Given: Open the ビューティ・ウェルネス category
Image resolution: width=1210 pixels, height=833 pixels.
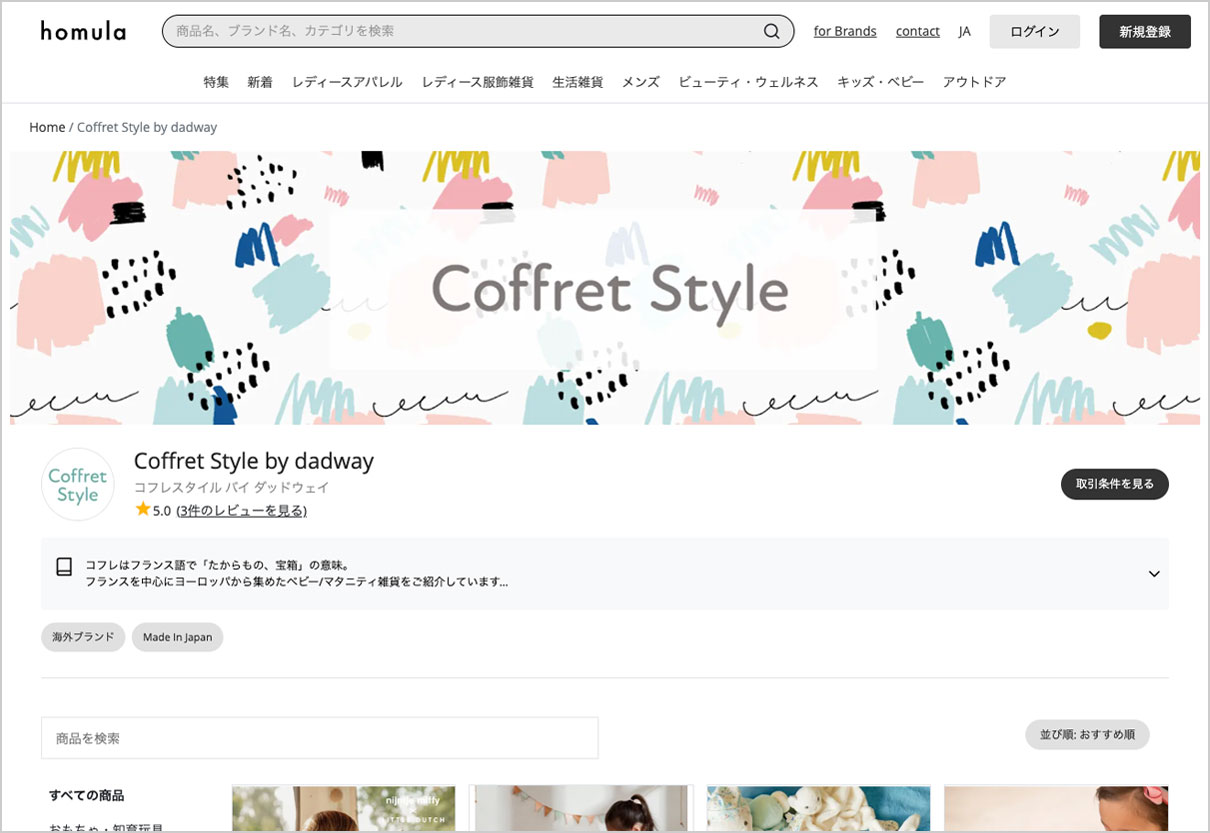Looking at the screenshot, I should (748, 82).
